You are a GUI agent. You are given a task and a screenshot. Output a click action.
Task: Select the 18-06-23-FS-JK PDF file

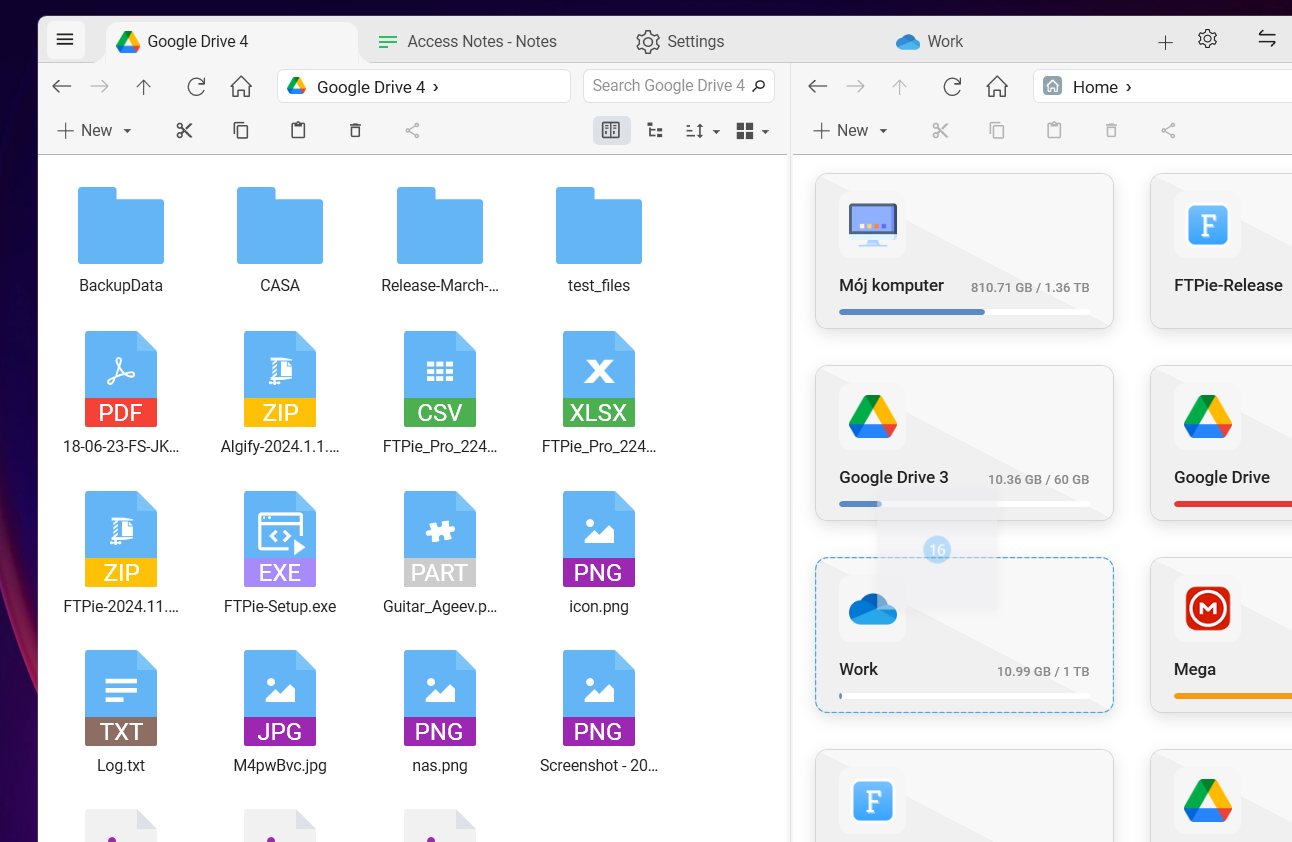pyautogui.click(x=121, y=393)
